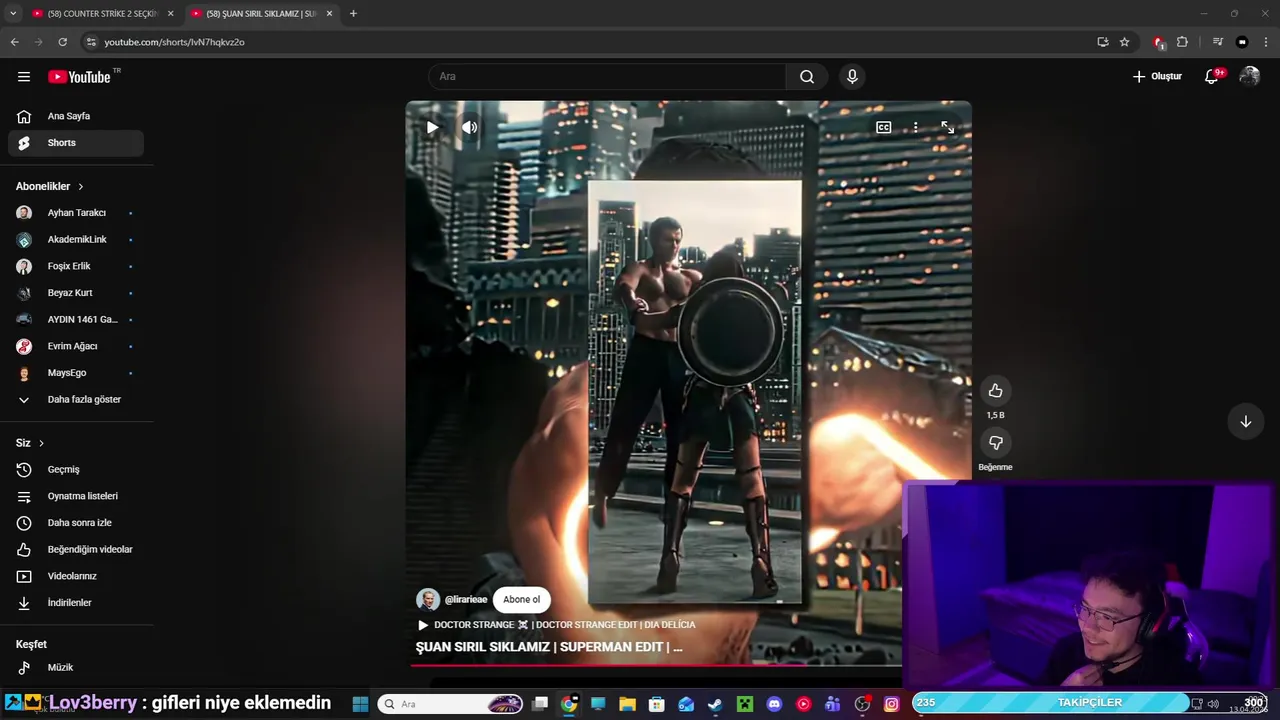Open Discord from the taskbar
Viewport: 1280px width, 720px height.
coord(774,704)
